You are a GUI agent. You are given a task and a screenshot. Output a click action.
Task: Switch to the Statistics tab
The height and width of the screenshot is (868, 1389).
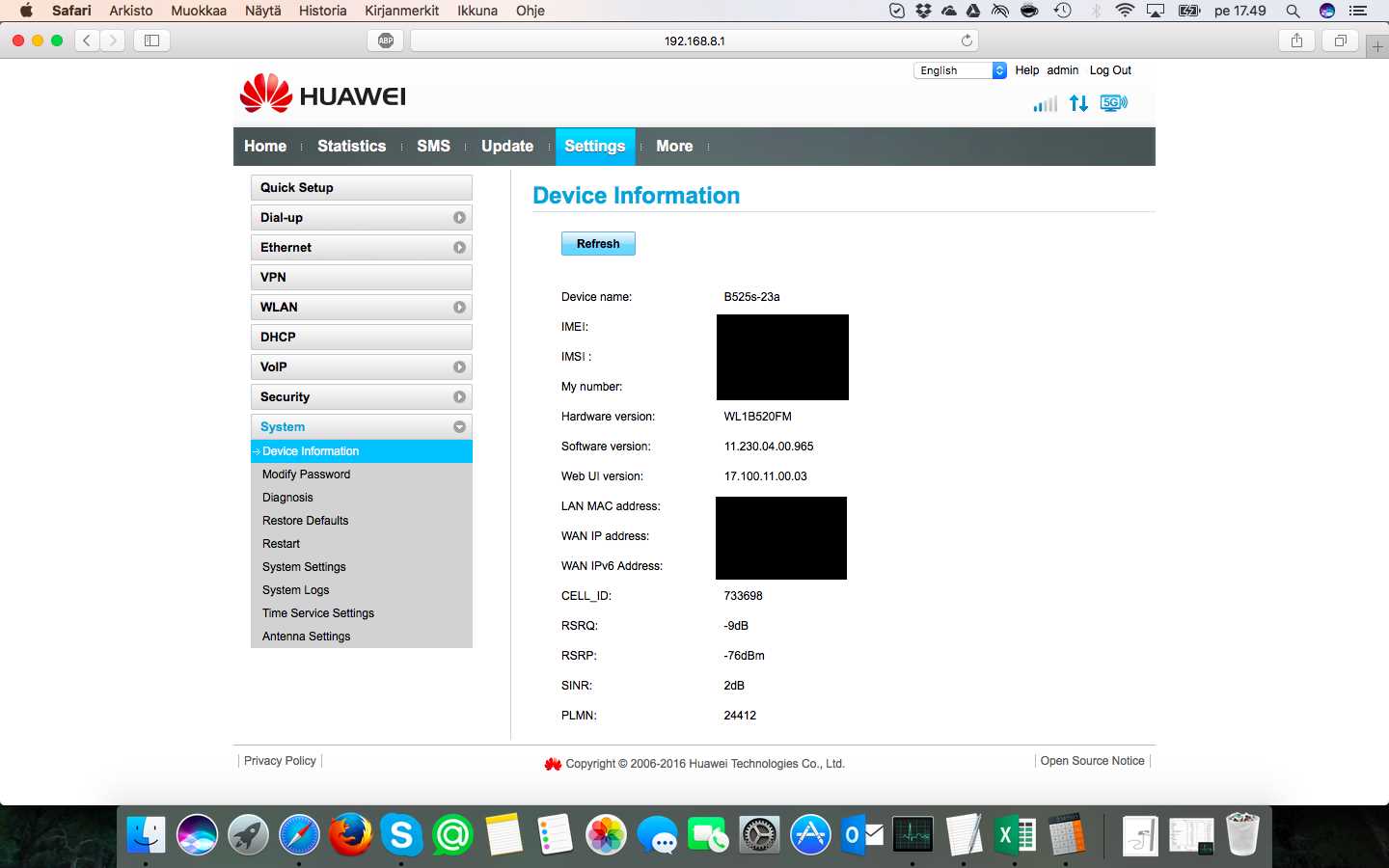(351, 147)
